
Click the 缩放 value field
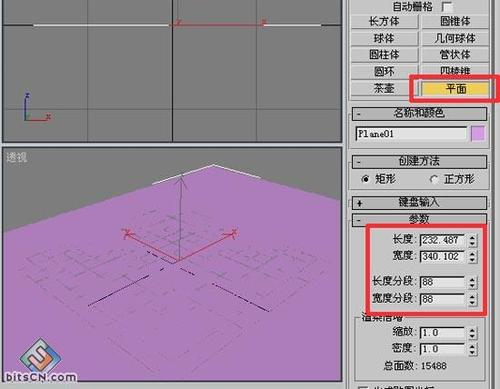[442, 333]
